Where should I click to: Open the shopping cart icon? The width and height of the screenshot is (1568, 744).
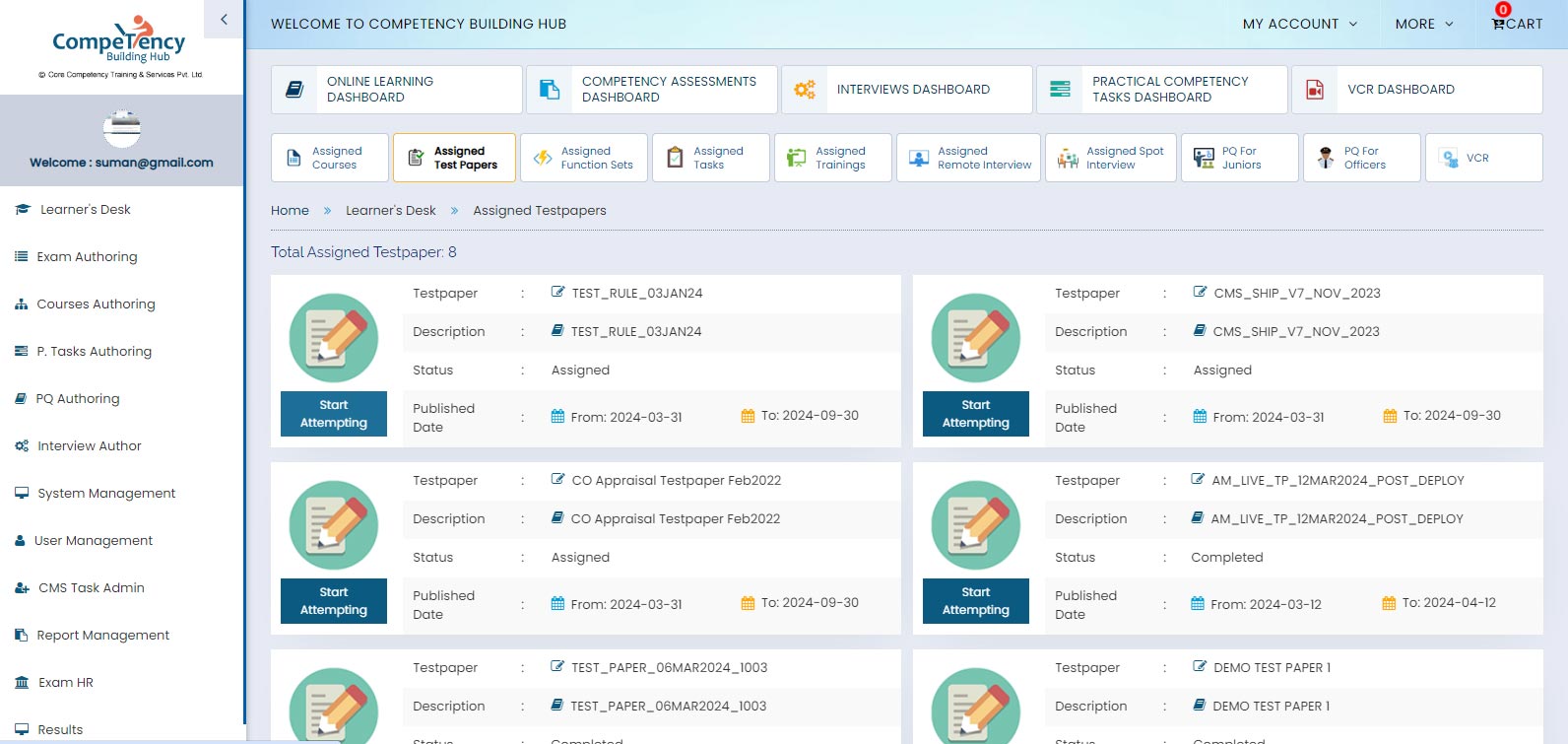coord(1498,25)
